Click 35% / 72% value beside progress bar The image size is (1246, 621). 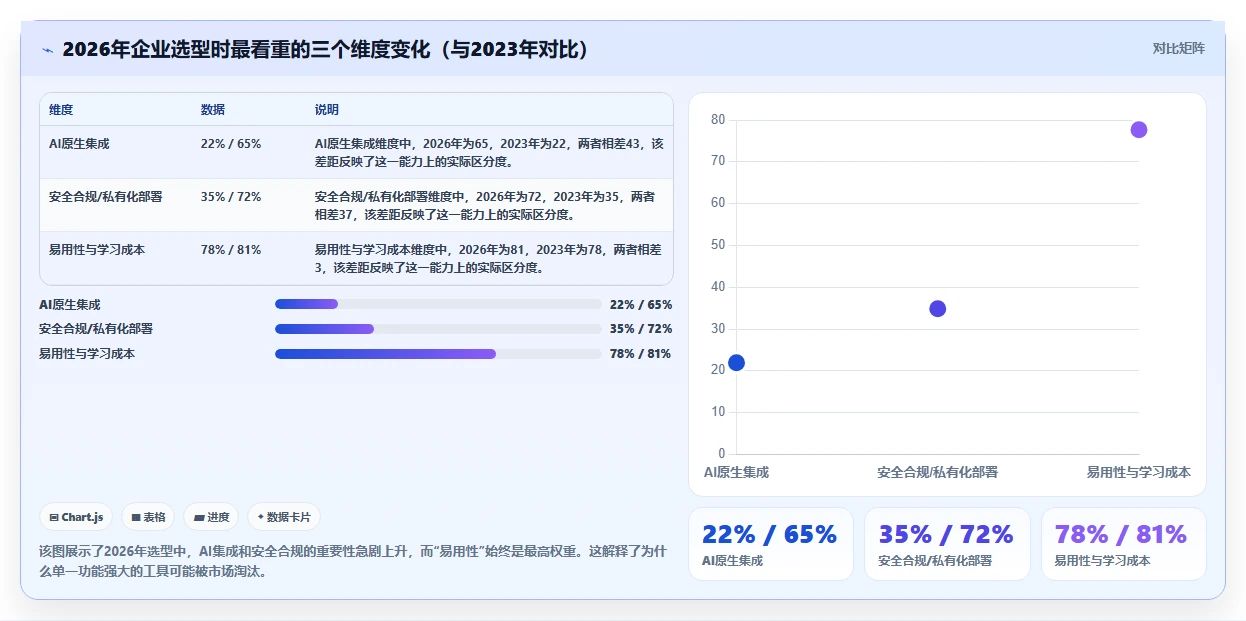click(x=641, y=328)
